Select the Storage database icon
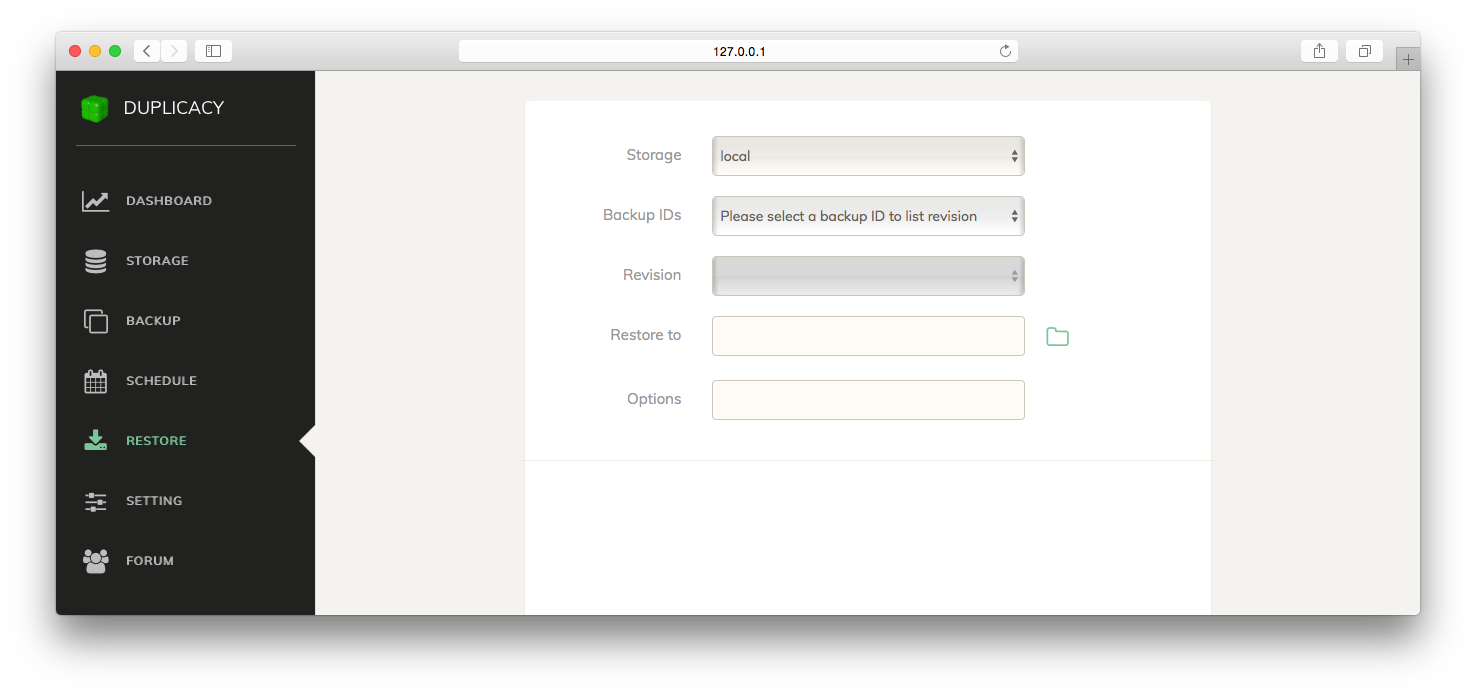Screen dimensions: 1476x695 (96, 261)
